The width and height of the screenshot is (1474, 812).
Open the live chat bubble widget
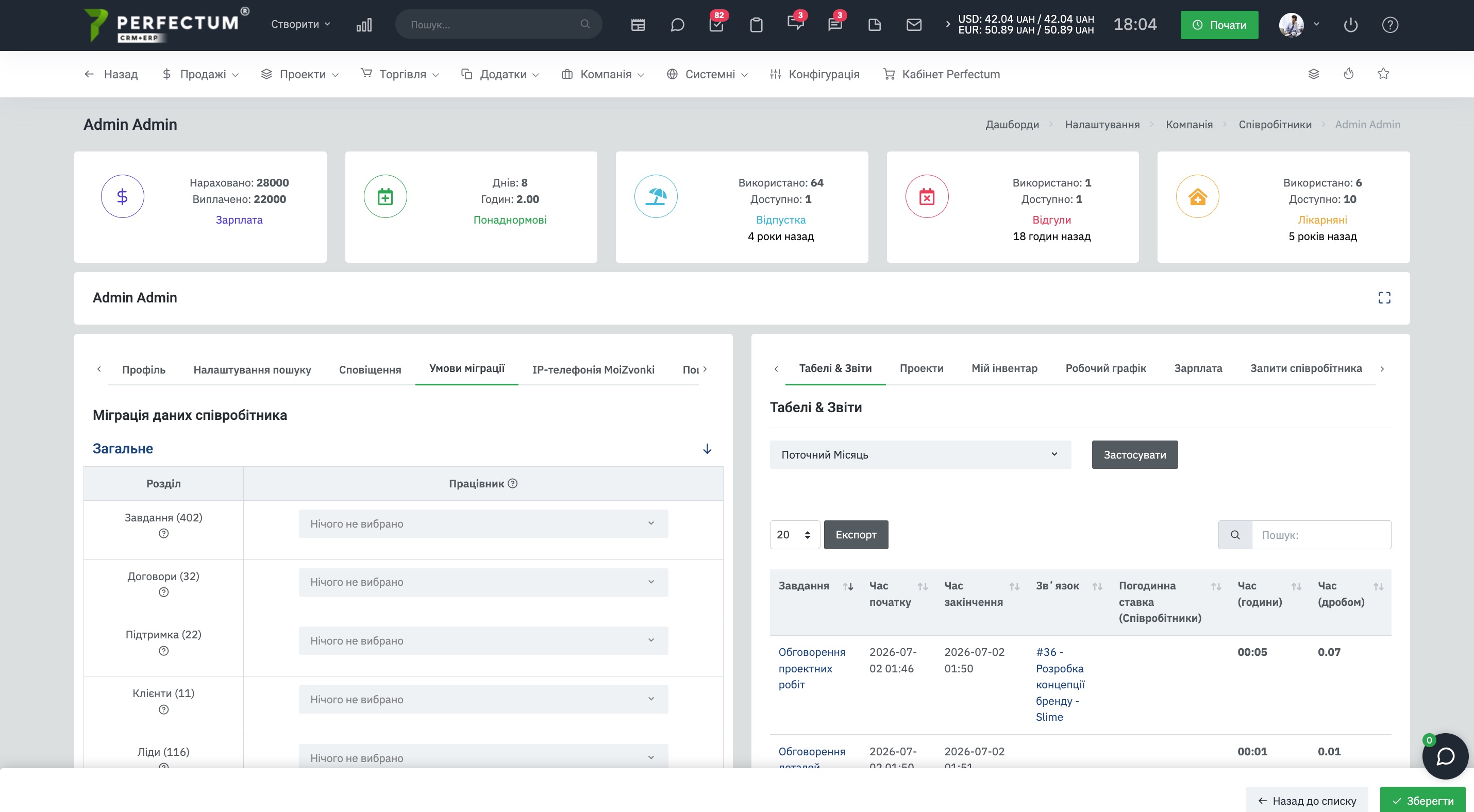point(1445,756)
